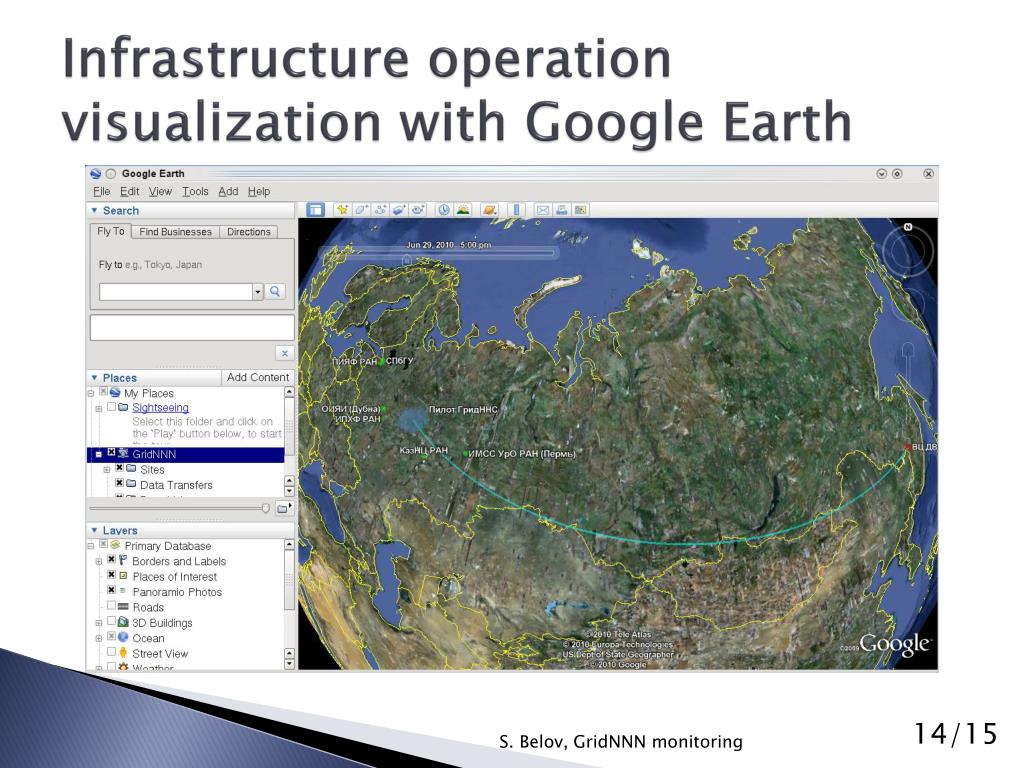Click inside the Fly To input field
This screenshot has height=768, width=1024.
[x=176, y=291]
